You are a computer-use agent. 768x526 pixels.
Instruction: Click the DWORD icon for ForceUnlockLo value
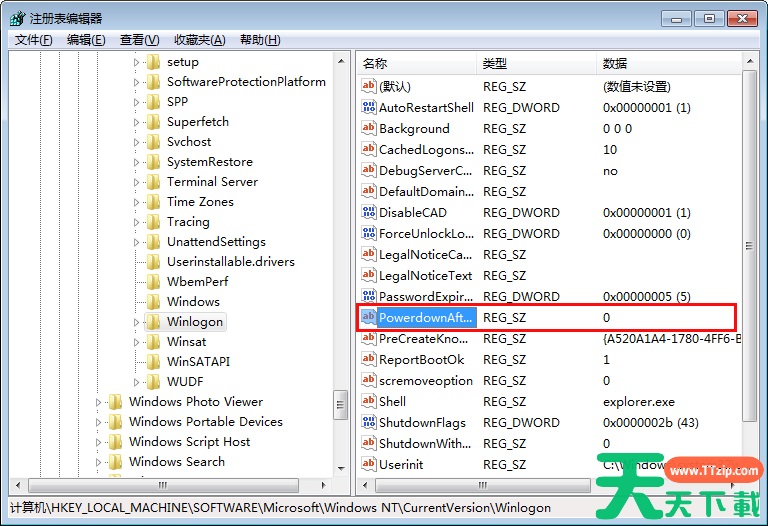point(368,234)
